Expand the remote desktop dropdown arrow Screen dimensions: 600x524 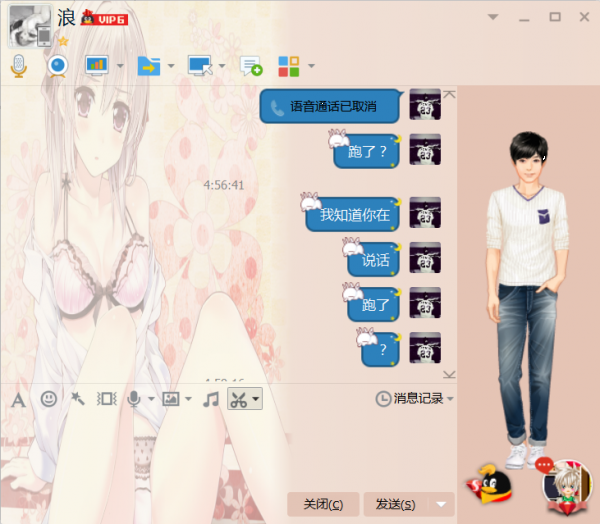(x=222, y=66)
